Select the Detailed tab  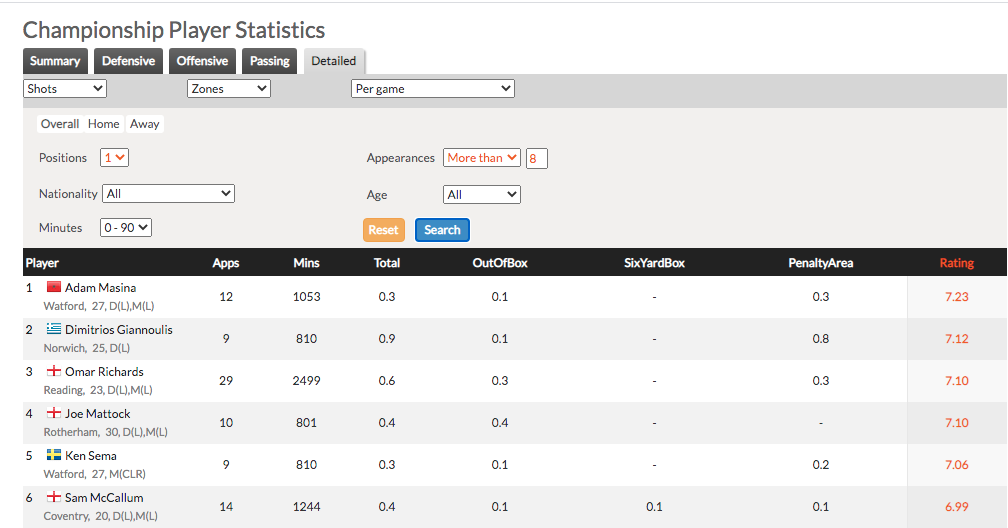click(334, 61)
